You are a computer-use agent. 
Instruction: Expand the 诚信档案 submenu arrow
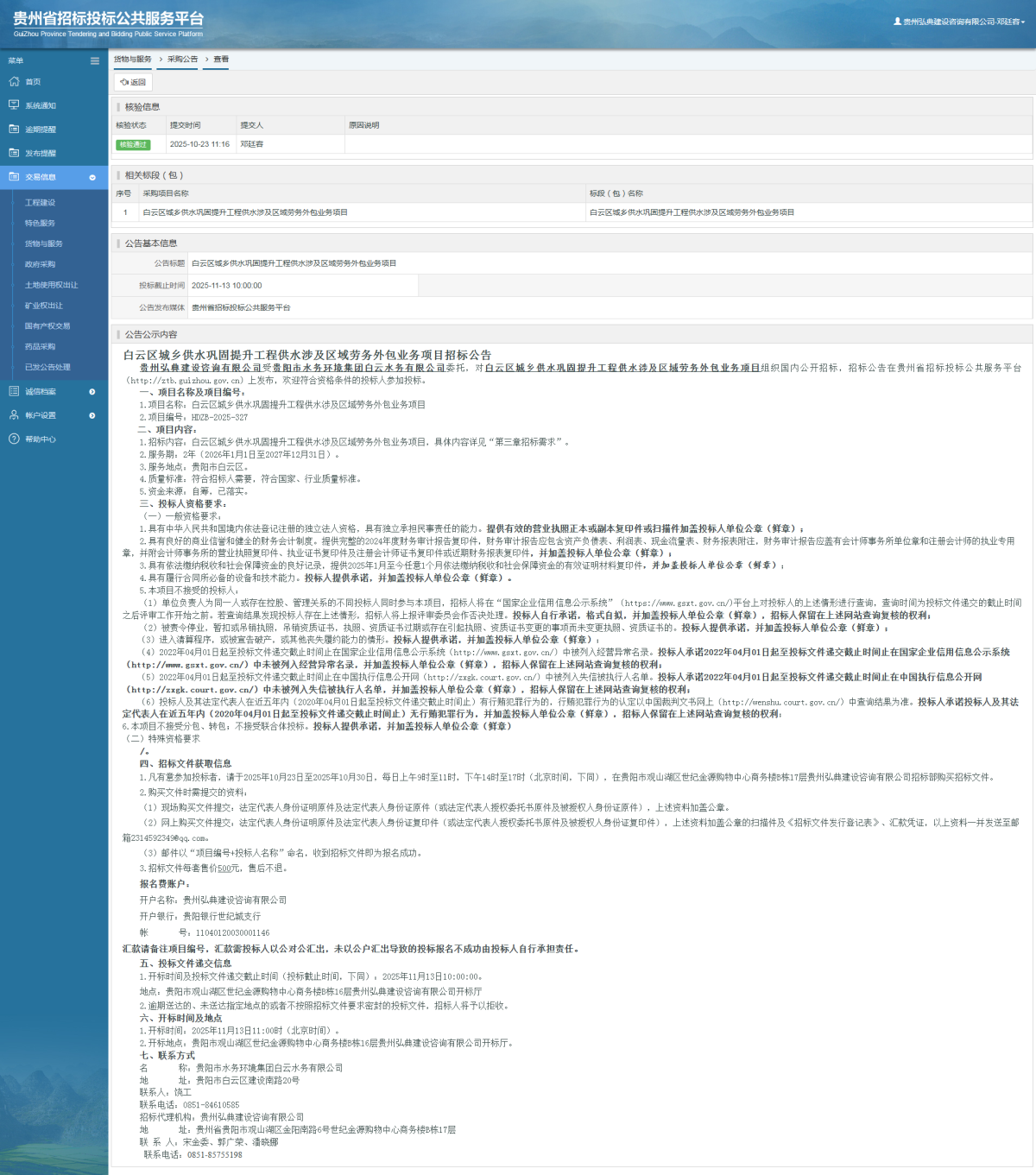pyautogui.click(x=92, y=392)
